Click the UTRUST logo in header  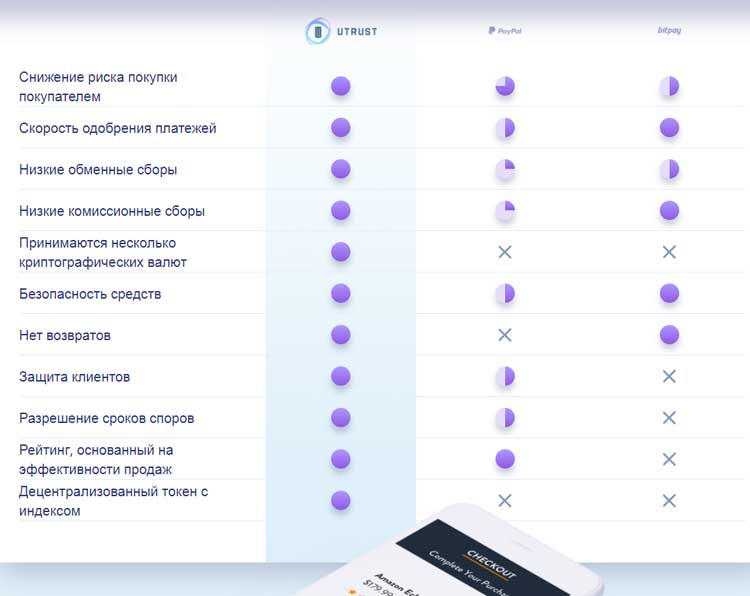(342, 31)
